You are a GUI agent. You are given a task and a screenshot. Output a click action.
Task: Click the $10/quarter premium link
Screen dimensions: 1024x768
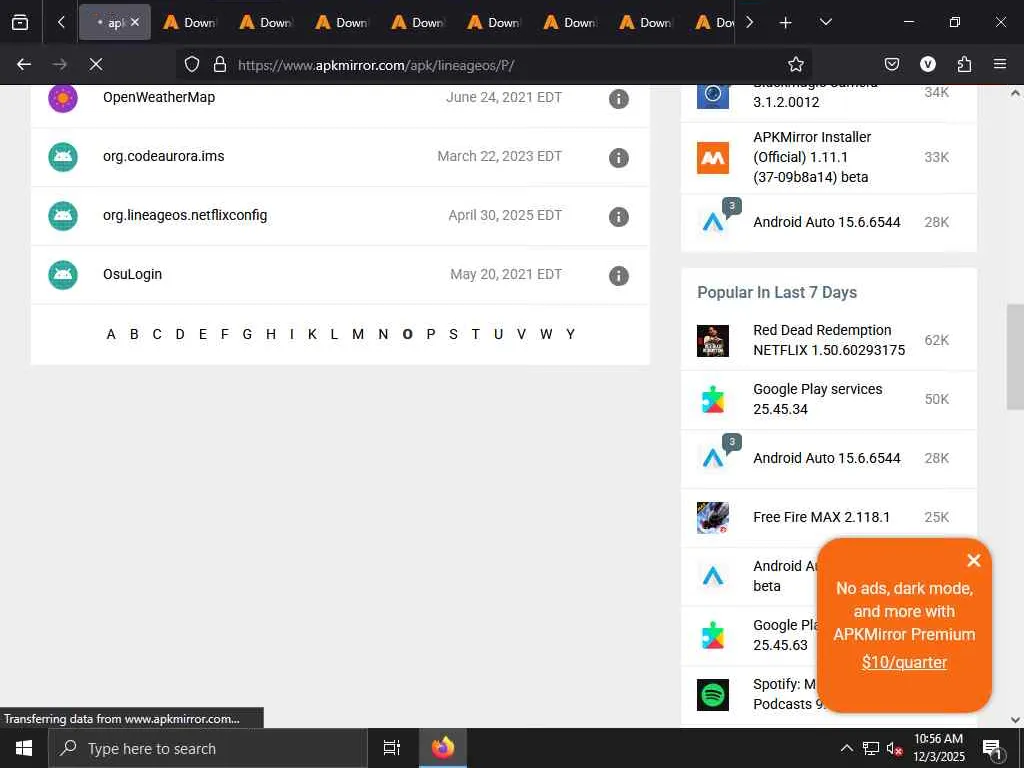tap(904, 662)
